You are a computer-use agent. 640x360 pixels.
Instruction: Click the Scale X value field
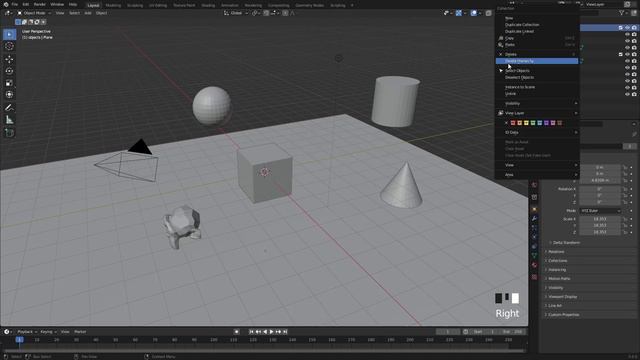point(600,219)
